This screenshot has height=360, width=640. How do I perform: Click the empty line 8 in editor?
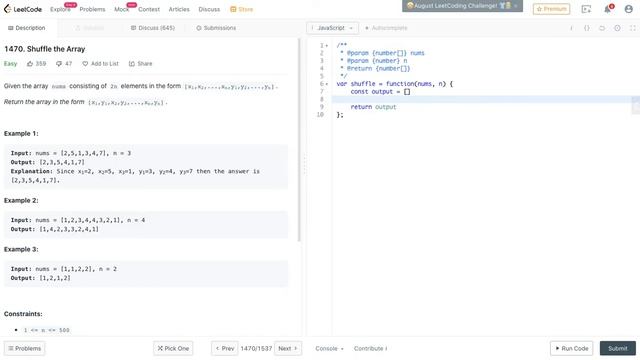[482, 99]
